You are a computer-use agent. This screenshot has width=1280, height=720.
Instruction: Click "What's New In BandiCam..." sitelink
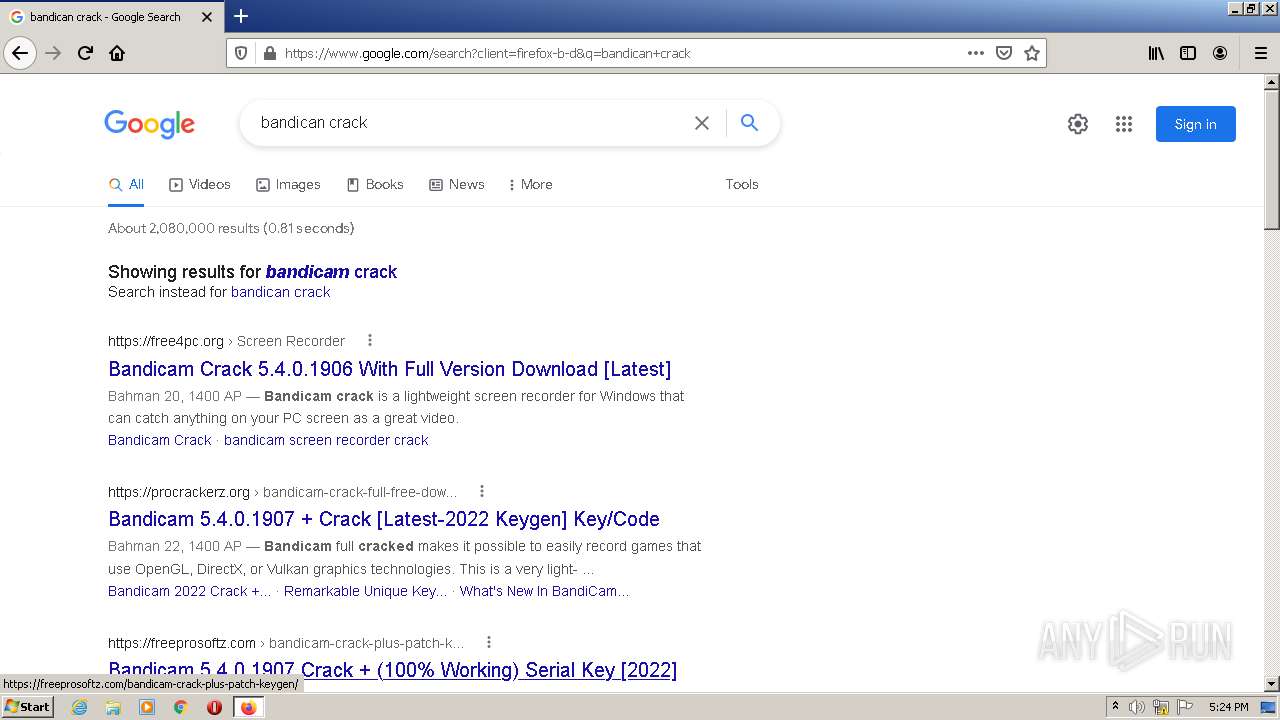(x=545, y=591)
